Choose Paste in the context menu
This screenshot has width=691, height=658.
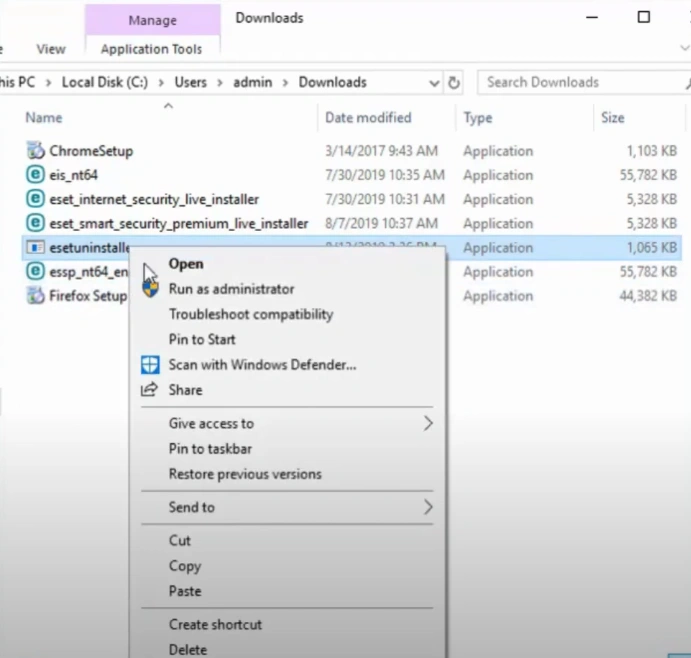tap(185, 591)
